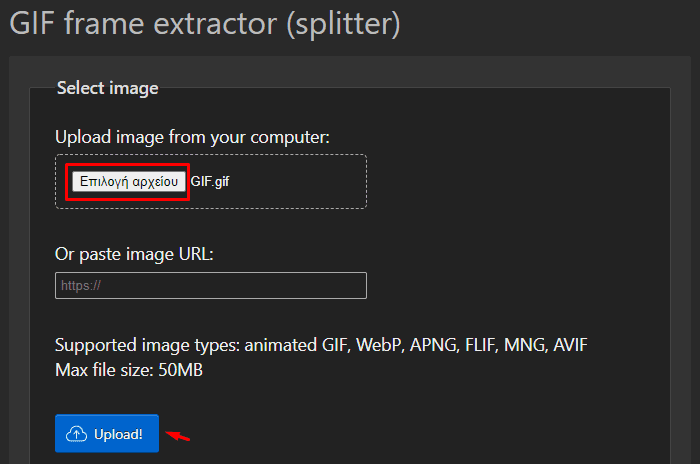Click the 'Or paste image URL' label
Image resolution: width=700 pixels, height=464 pixels.
(x=134, y=255)
